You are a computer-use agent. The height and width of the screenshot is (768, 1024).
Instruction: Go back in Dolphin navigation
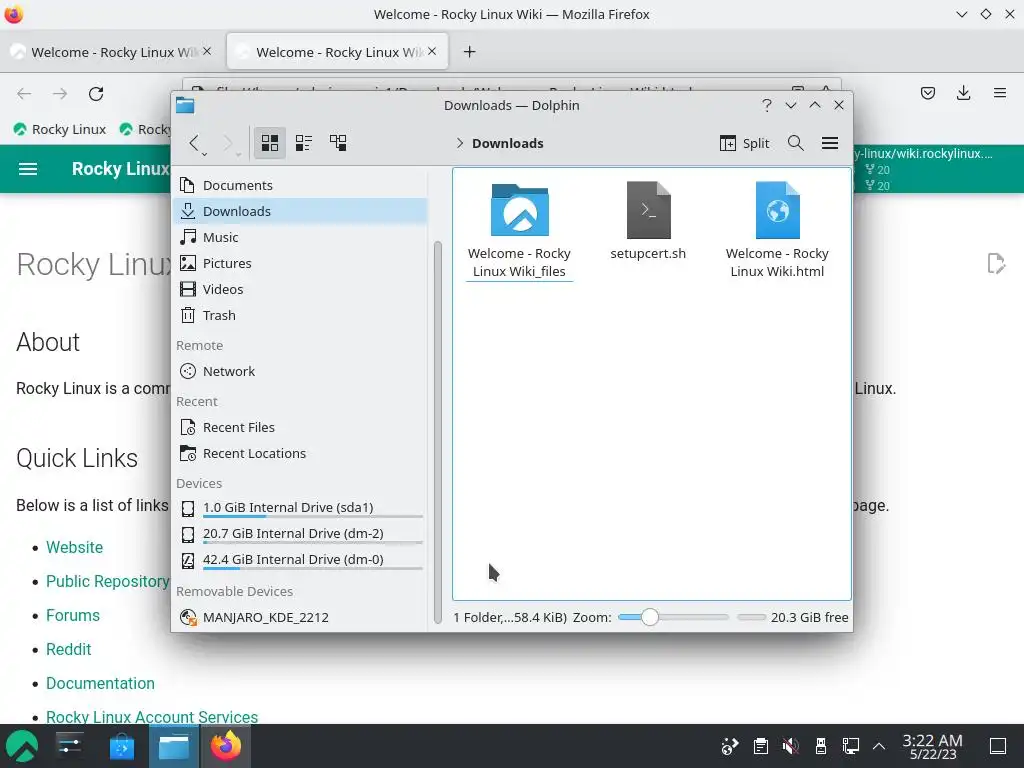(x=193, y=143)
